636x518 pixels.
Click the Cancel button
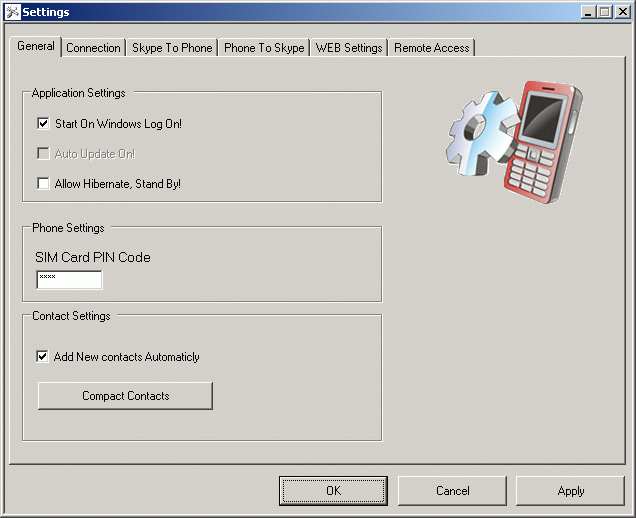(452, 491)
